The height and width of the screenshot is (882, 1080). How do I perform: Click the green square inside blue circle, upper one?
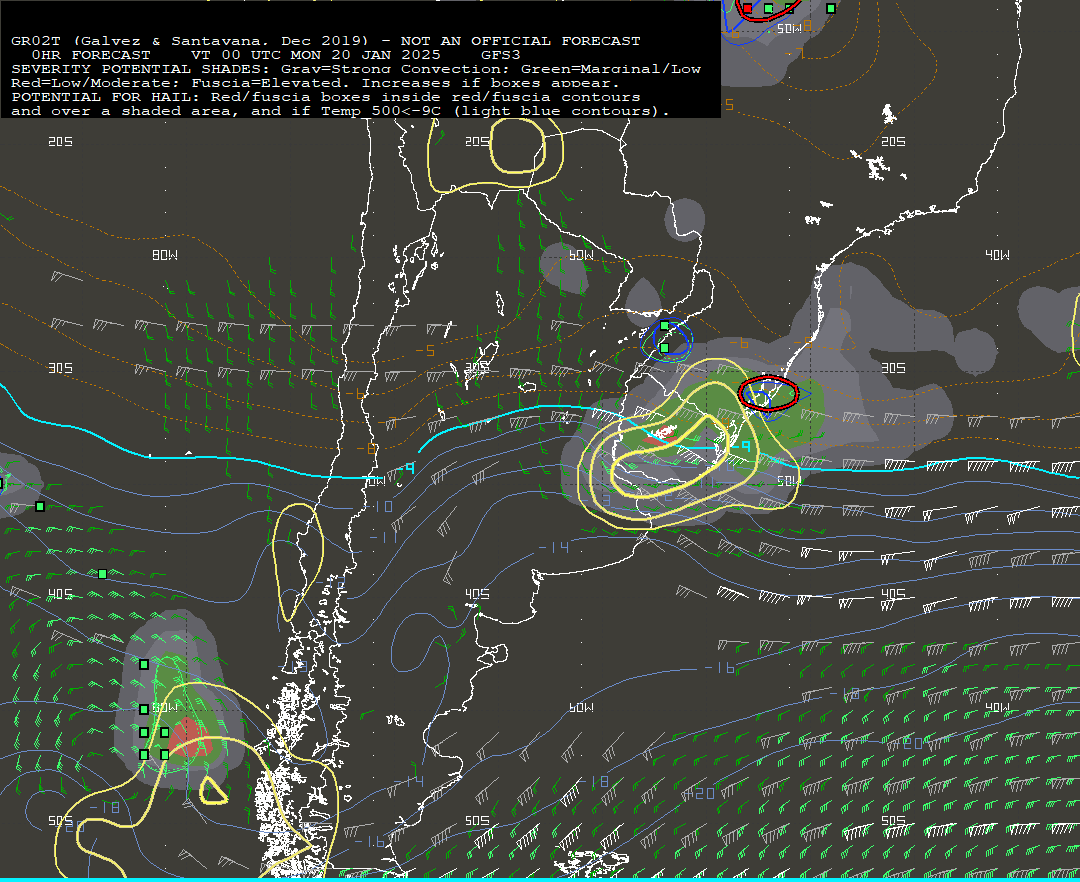tap(665, 326)
